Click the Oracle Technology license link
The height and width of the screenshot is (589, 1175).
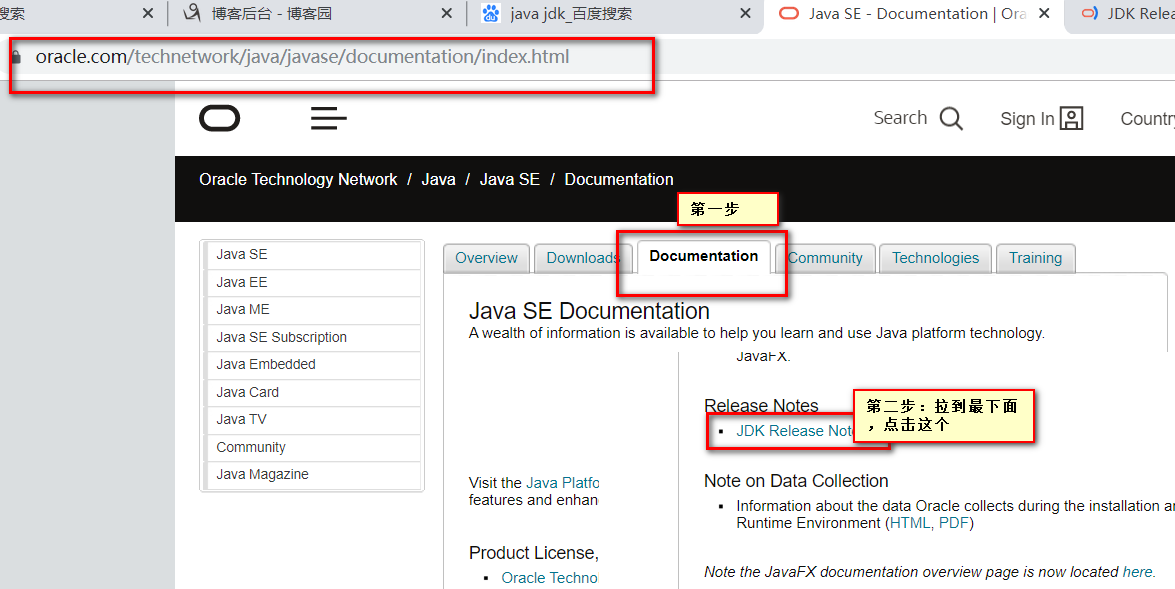pyautogui.click(x=549, y=578)
